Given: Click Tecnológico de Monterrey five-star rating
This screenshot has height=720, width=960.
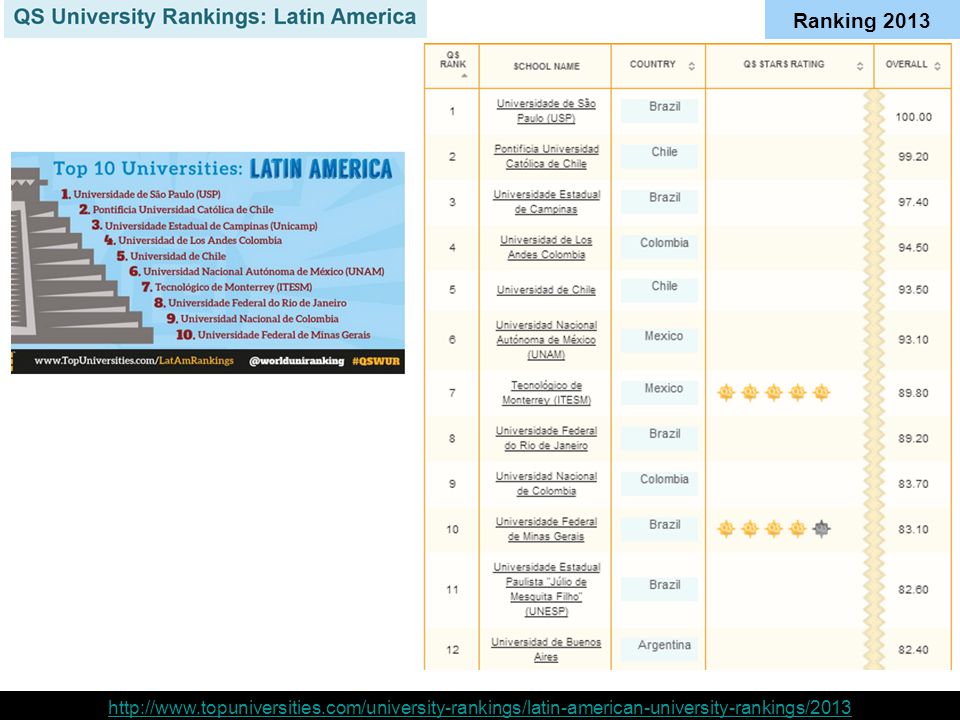Looking at the screenshot, I should coord(774,392).
